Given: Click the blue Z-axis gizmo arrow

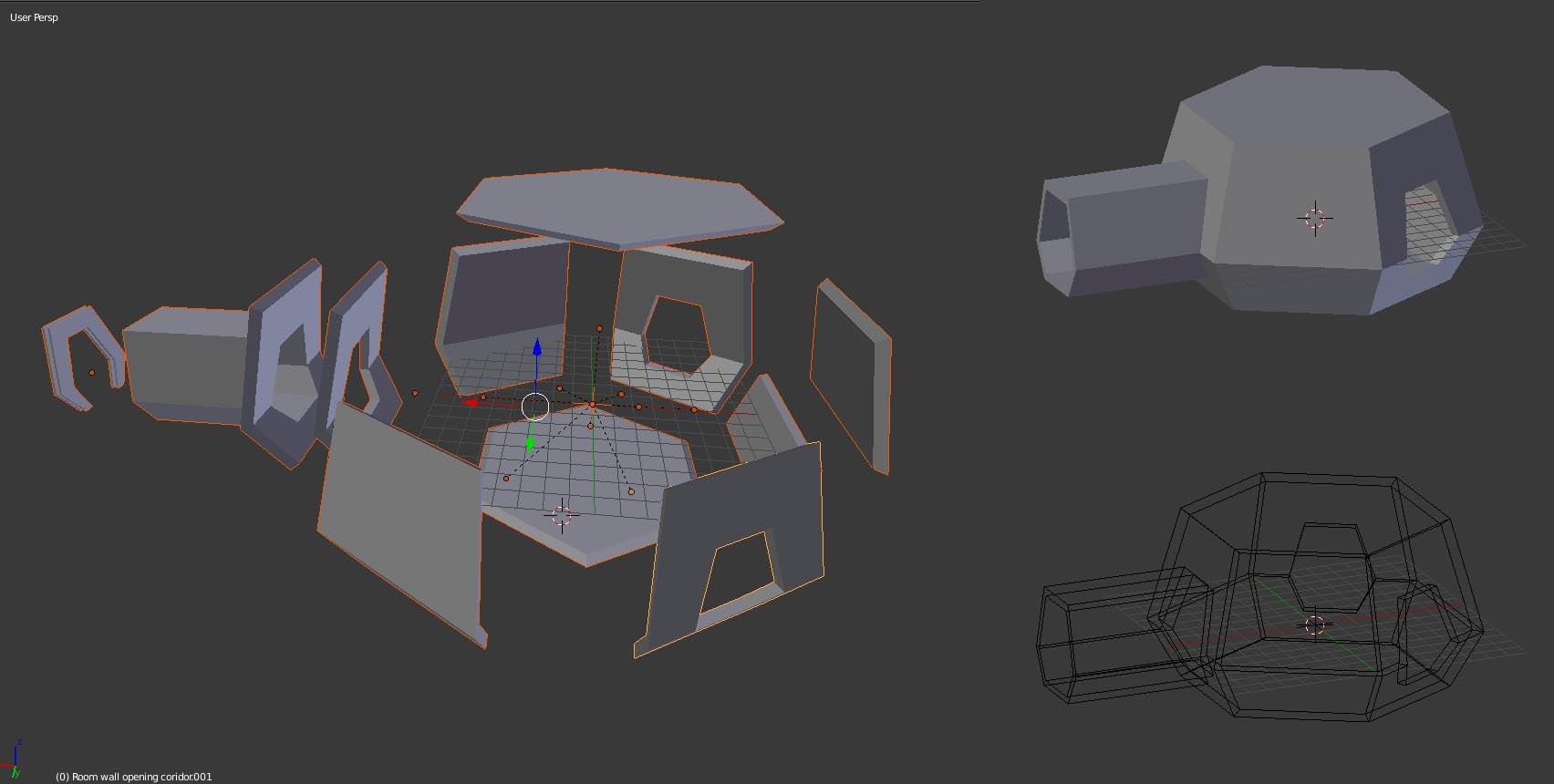Looking at the screenshot, I should [x=537, y=348].
